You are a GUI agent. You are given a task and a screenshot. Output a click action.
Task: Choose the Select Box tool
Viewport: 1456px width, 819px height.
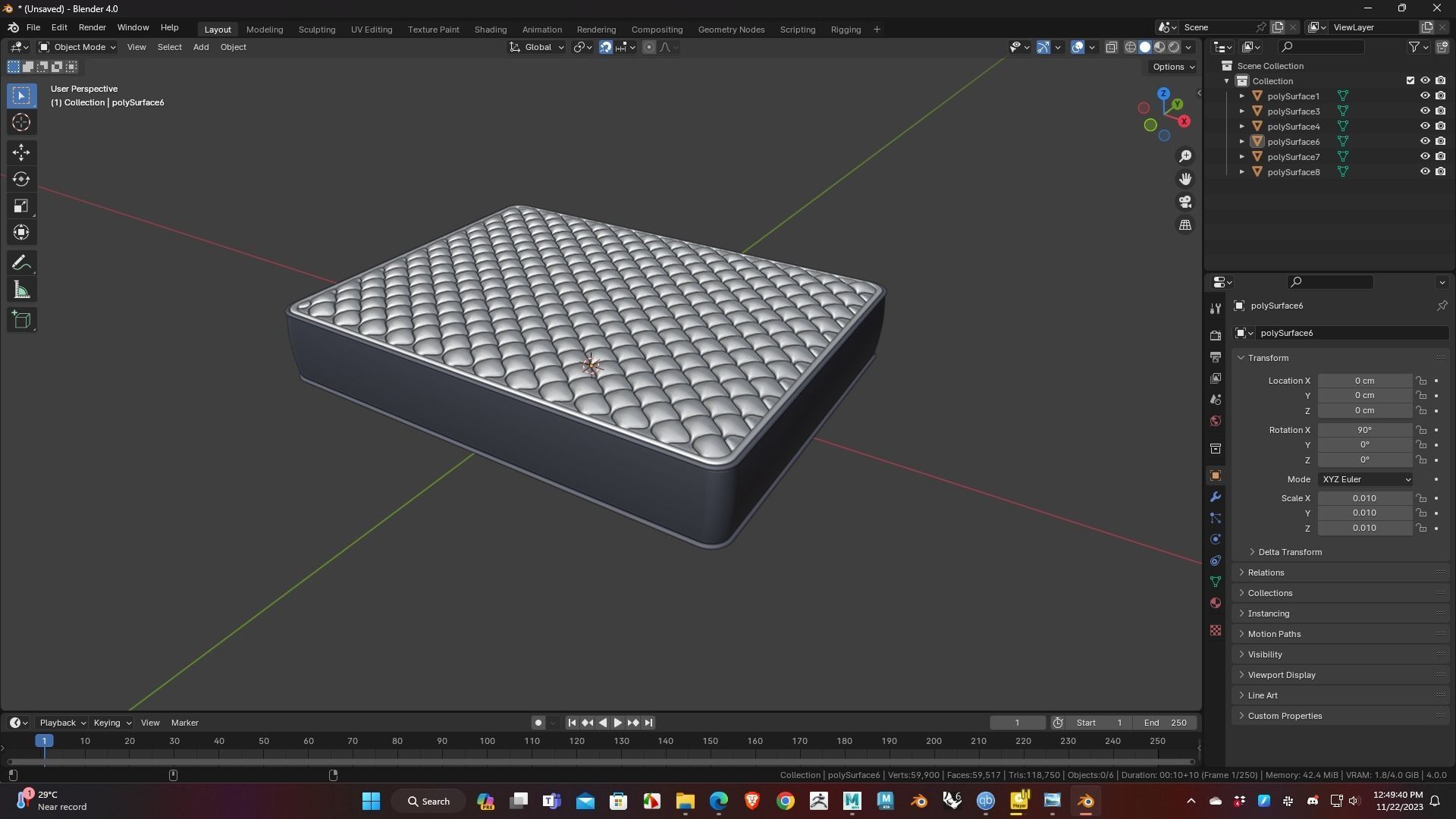pos(21,96)
